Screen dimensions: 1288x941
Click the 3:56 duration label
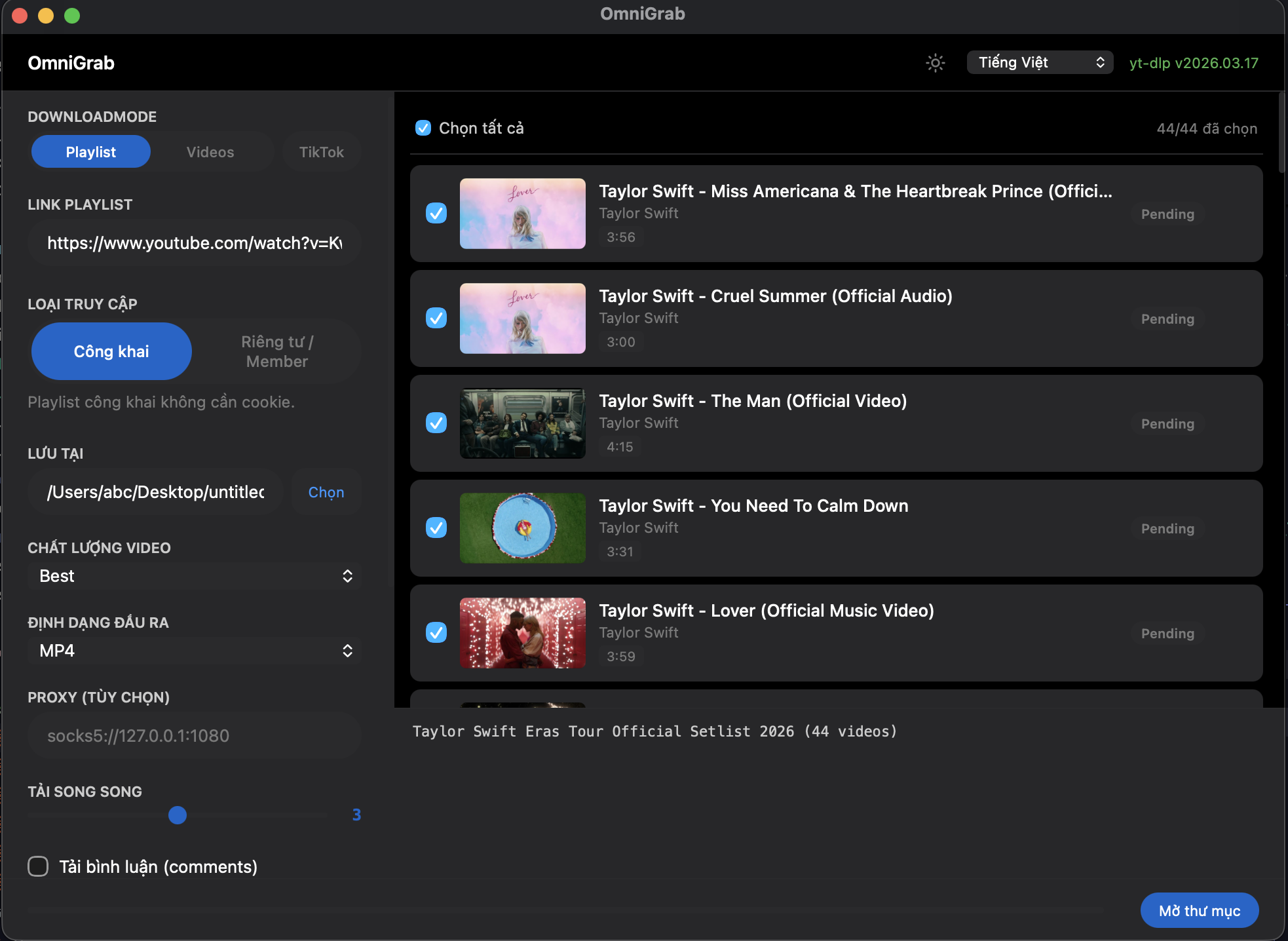pyautogui.click(x=621, y=237)
